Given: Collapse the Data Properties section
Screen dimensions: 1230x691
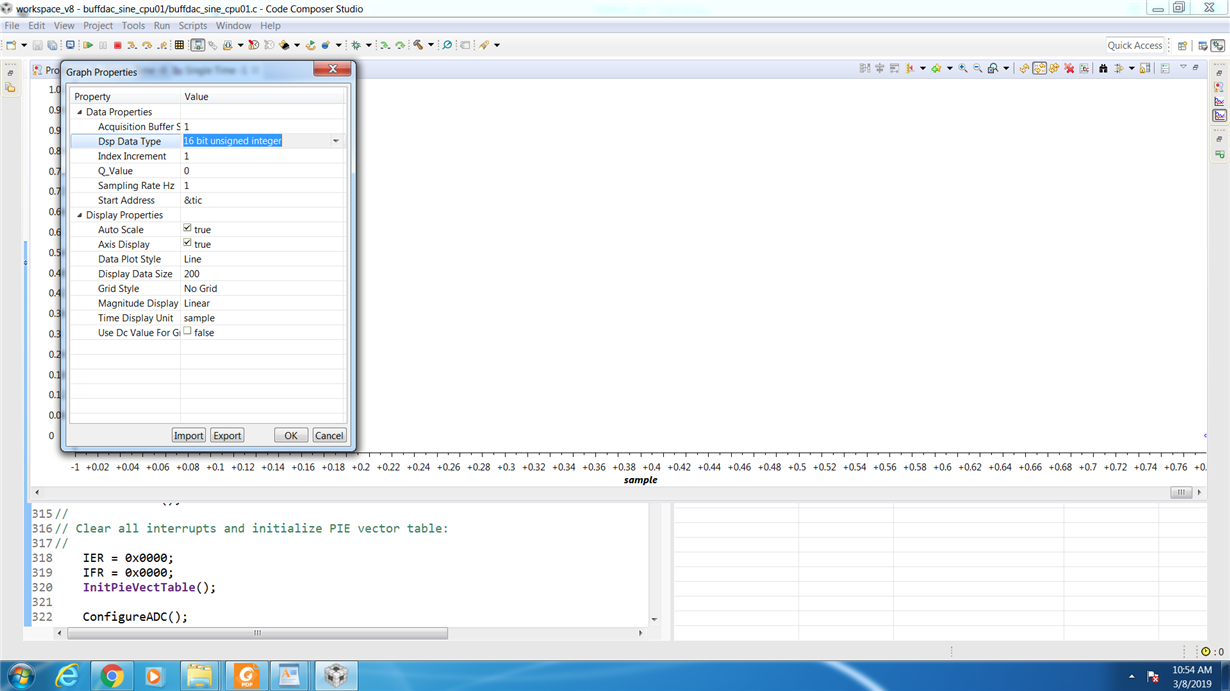Looking at the screenshot, I should point(78,111).
